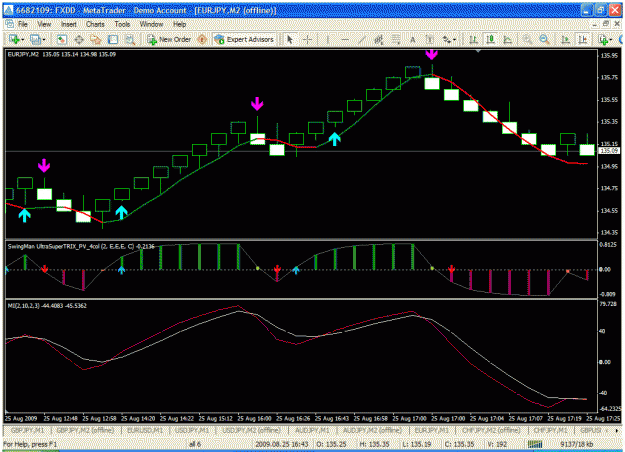The height and width of the screenshot is (452, 625).
Task: Zoom out of the chart
Action: (x=544, y=39)
